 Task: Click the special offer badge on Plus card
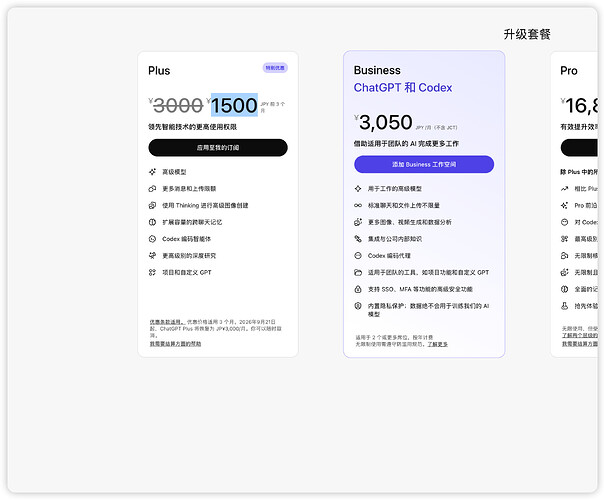pos(275,68)
